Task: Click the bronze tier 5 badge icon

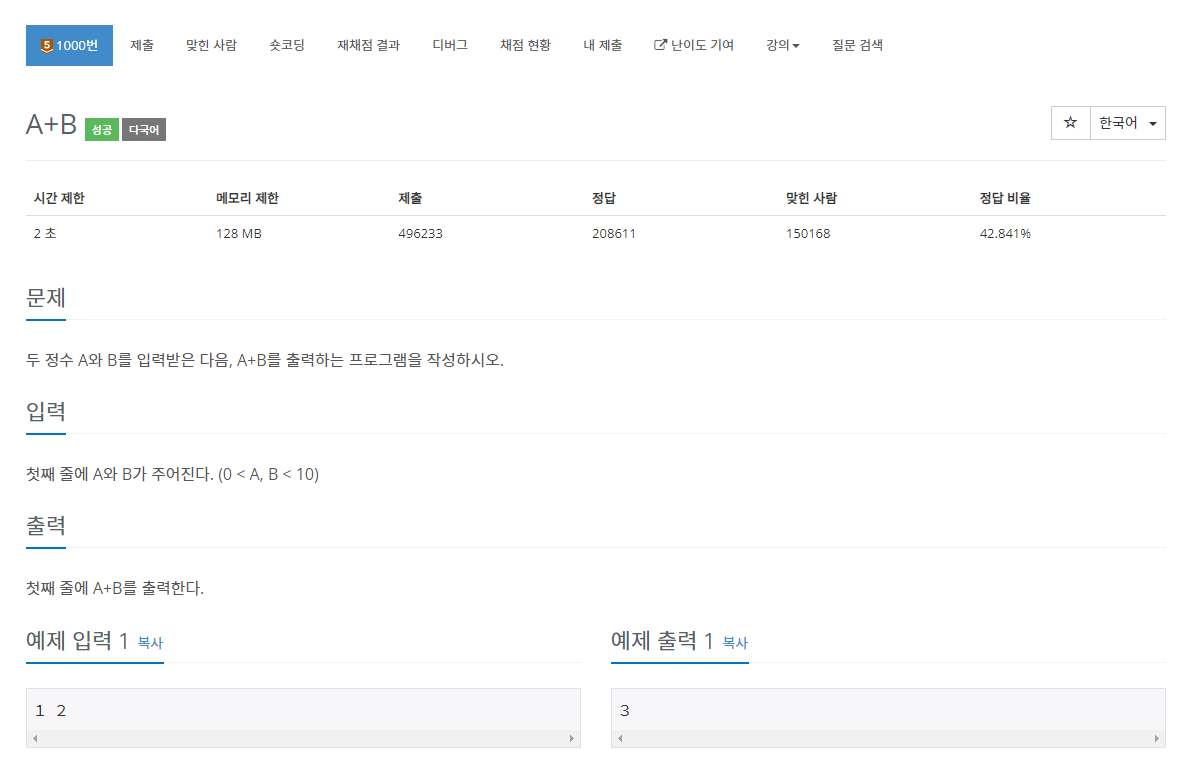Action: point(46,46)
